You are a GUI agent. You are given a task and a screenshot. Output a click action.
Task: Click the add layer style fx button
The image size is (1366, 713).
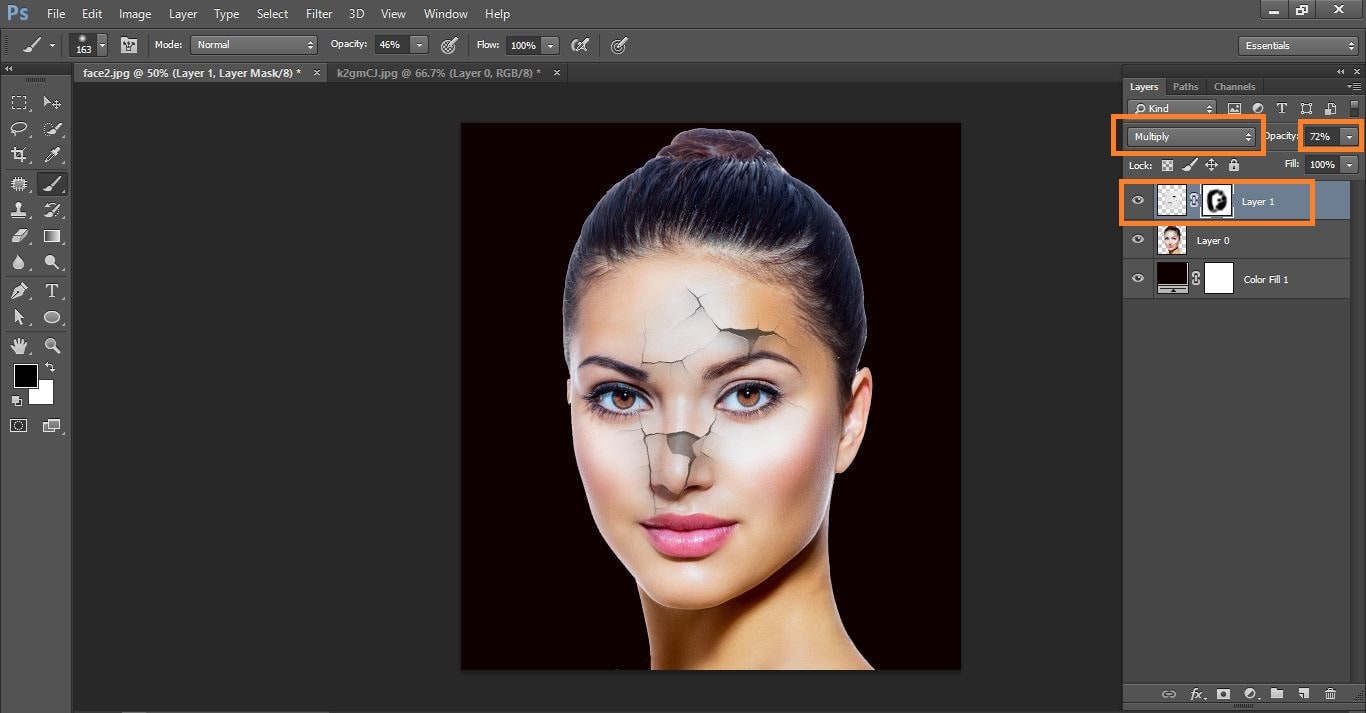coord(1196,694)
